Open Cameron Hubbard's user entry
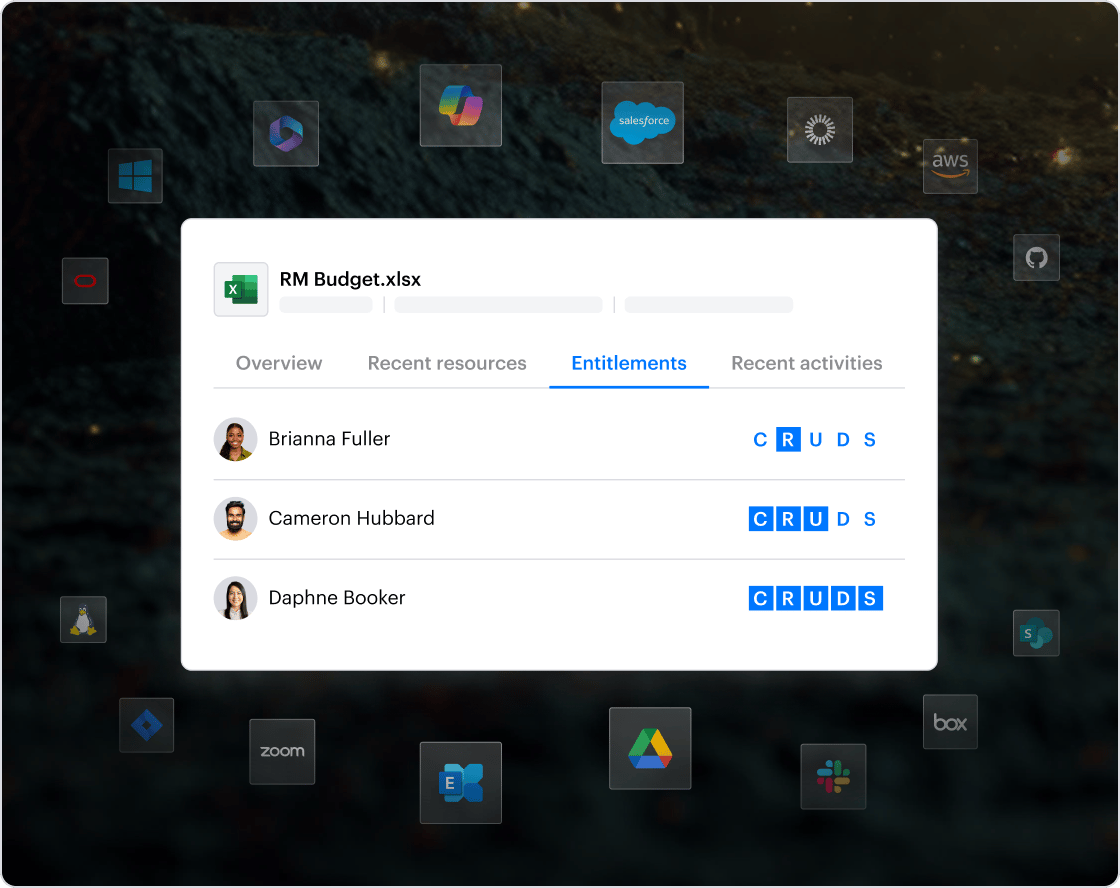Screen dimensions: 1120x888 pyautogui.click(x=351, y=519)
